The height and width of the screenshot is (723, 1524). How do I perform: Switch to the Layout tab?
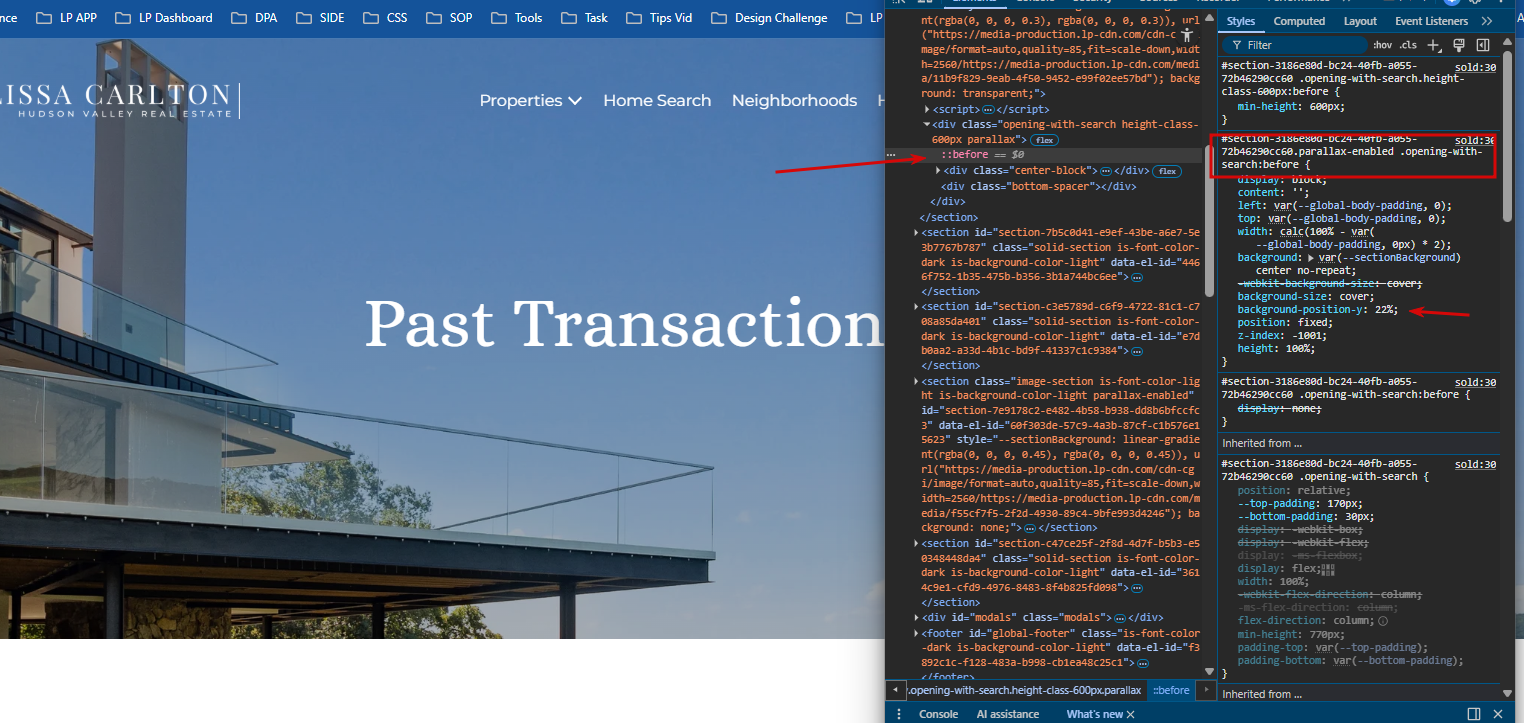[1360, 21]
